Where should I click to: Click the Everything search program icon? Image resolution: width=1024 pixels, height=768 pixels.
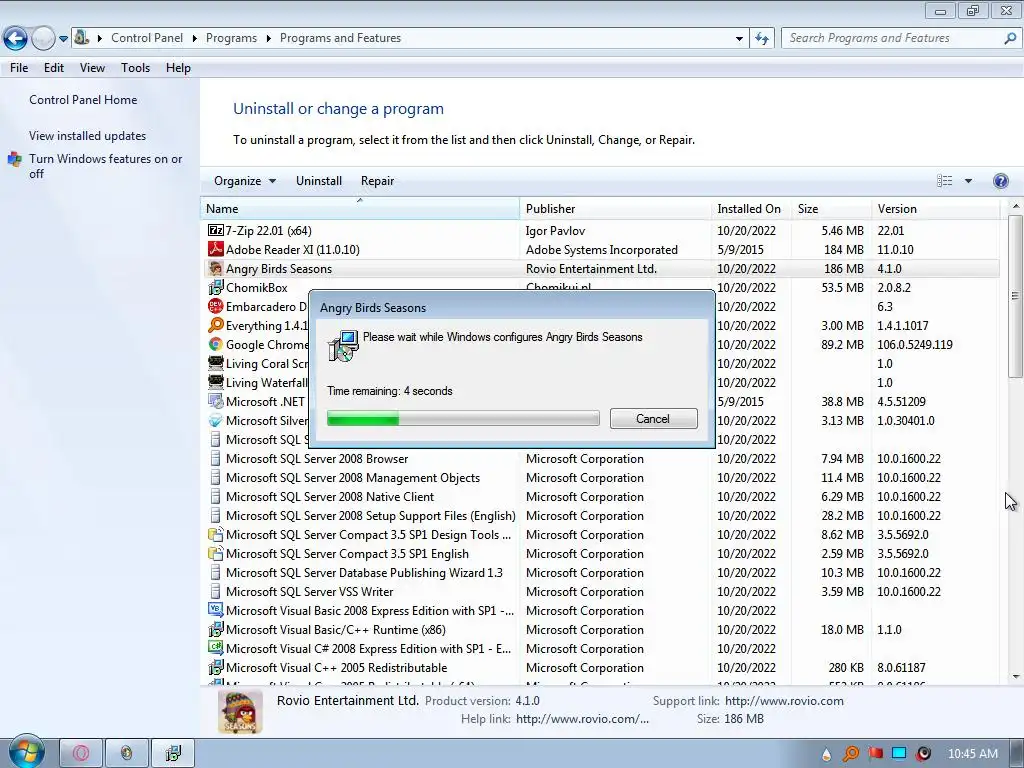click(216, 325)
